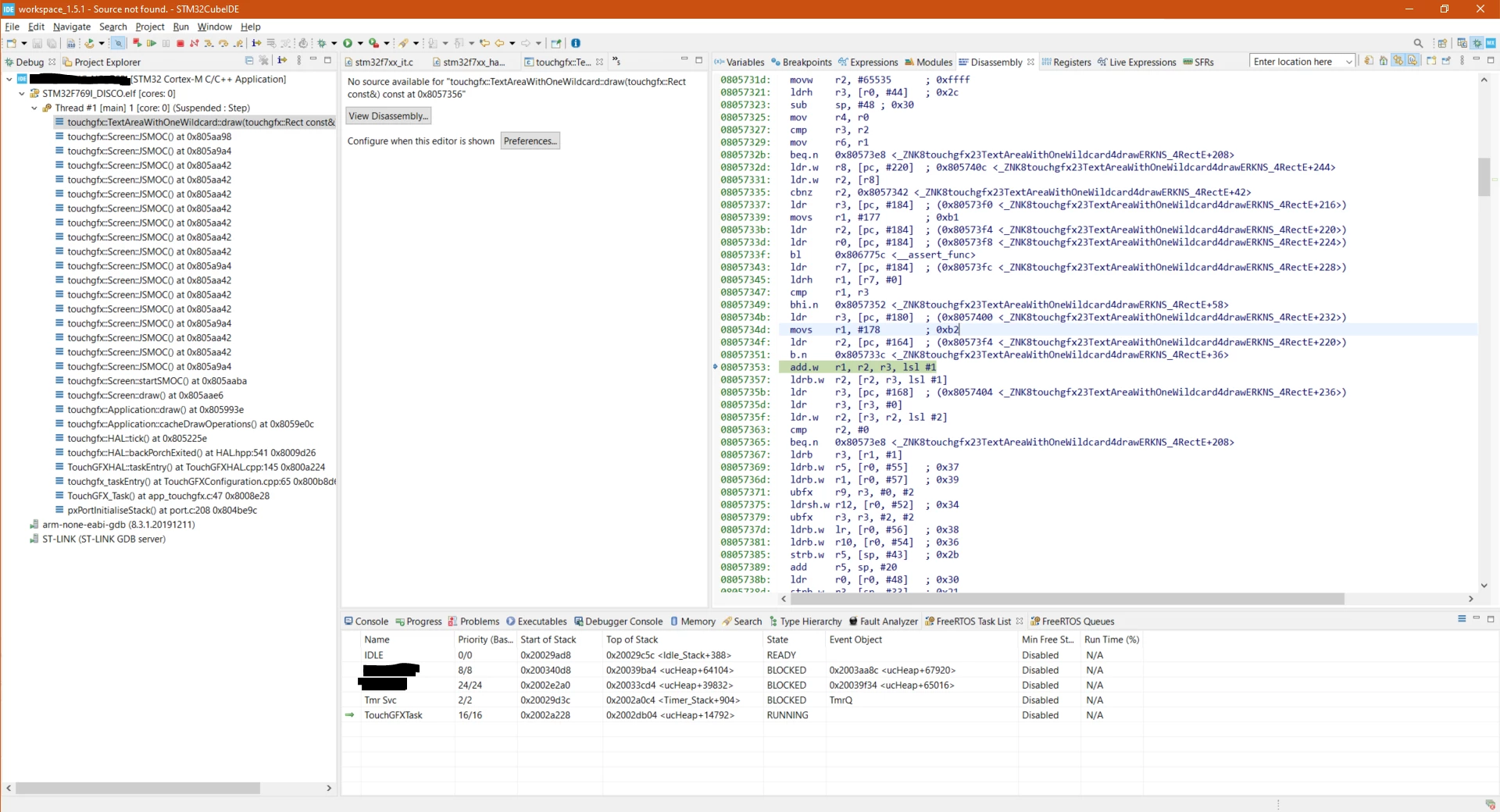Open the Open Perspective icon
This screenshot has height=812, width=1500.
pos(1442,43)
